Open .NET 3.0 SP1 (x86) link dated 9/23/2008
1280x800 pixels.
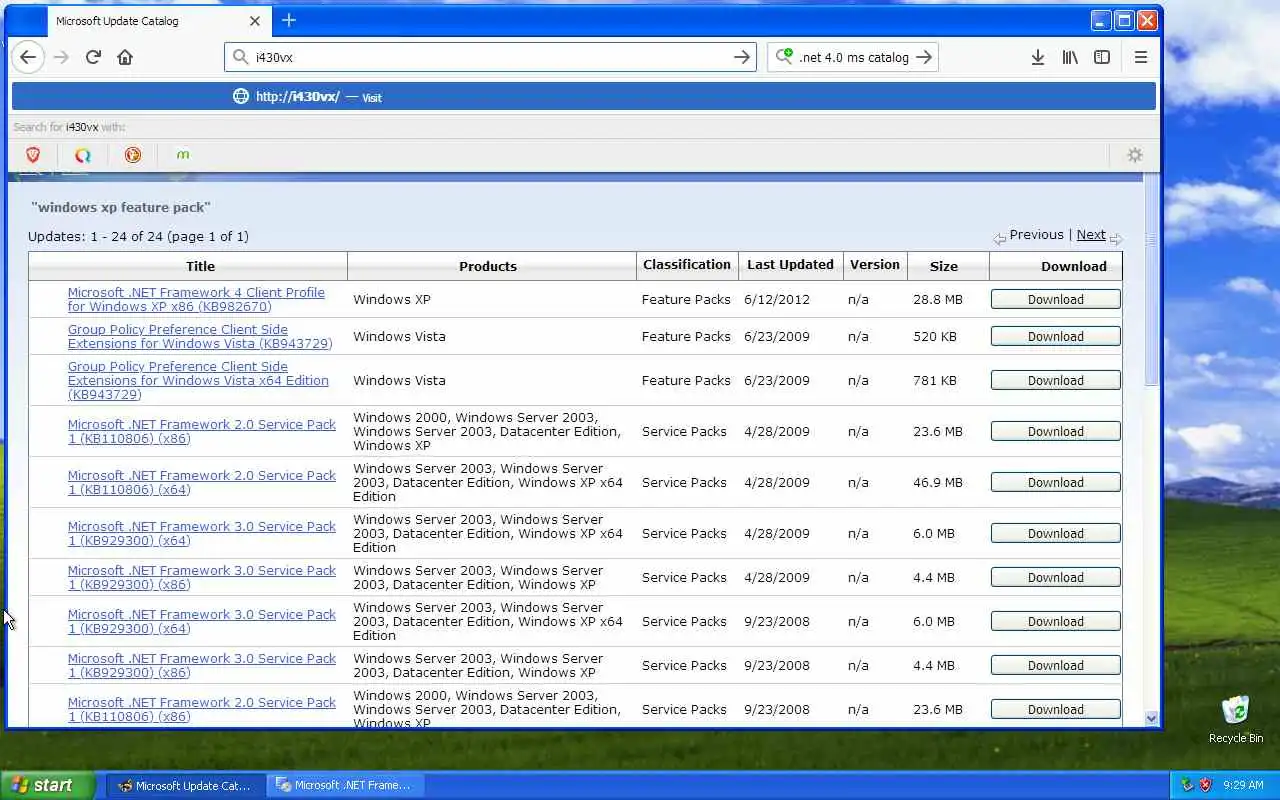pyautogui.click(x=202, y=665)
